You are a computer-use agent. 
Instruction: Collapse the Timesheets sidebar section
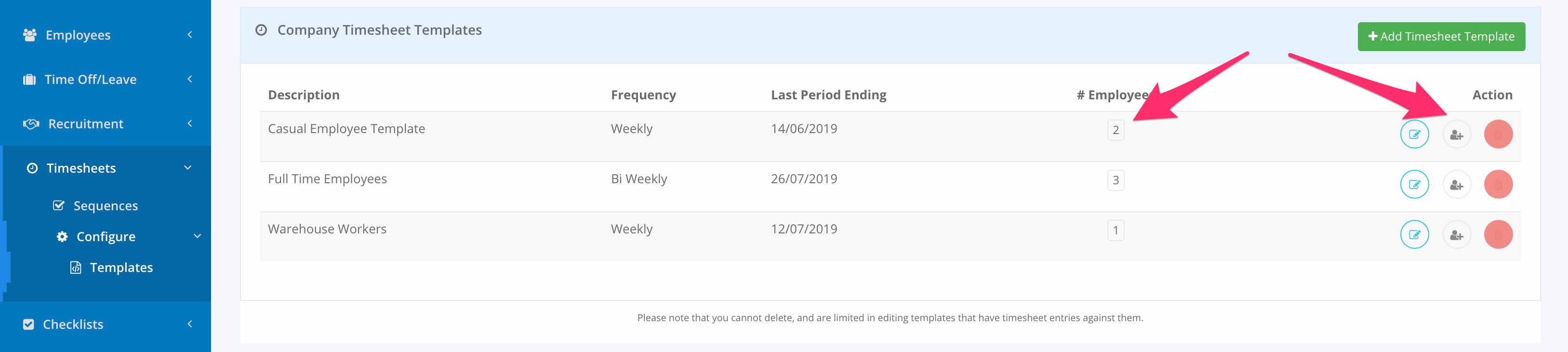(106, 168)
